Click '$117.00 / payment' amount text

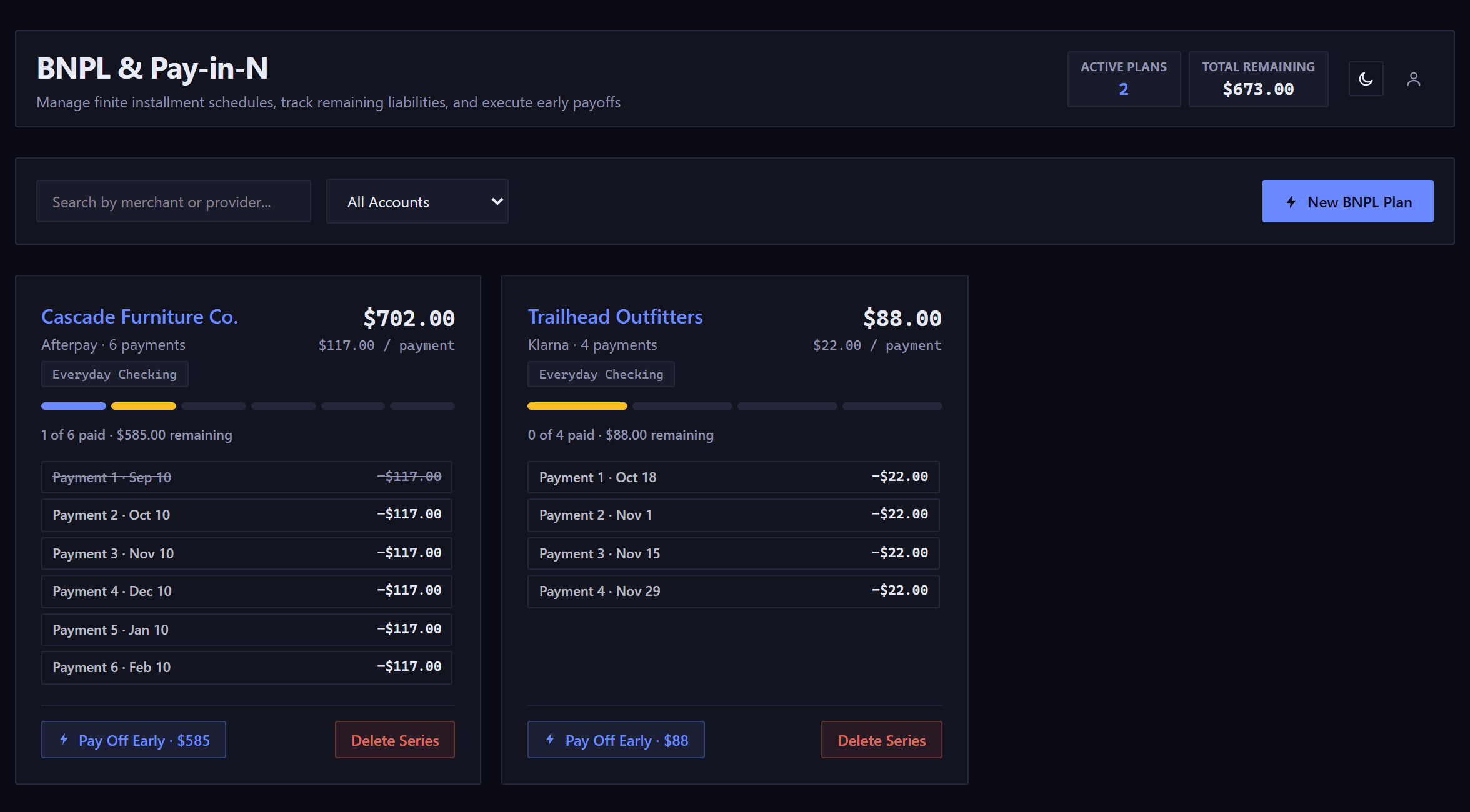tap(387, 345)
